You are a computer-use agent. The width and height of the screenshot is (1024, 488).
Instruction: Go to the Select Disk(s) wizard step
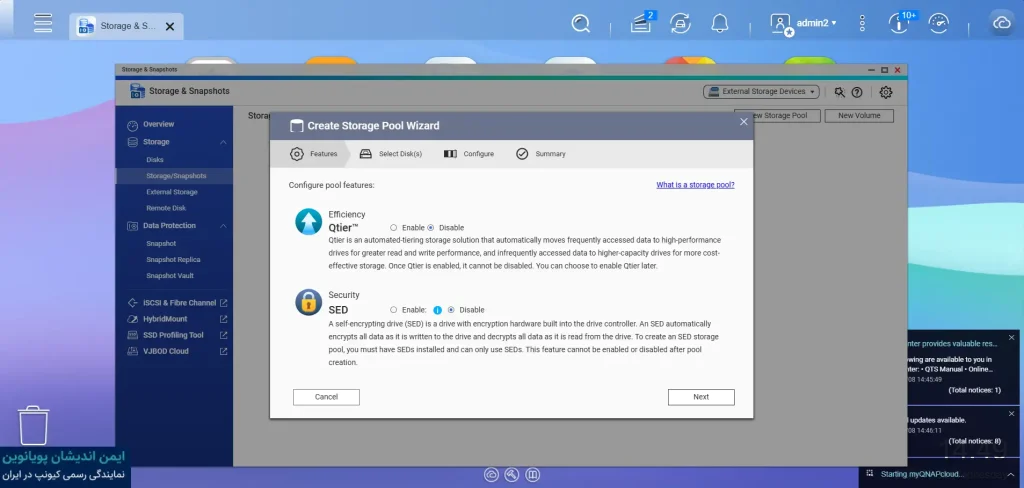pos(391,154)
